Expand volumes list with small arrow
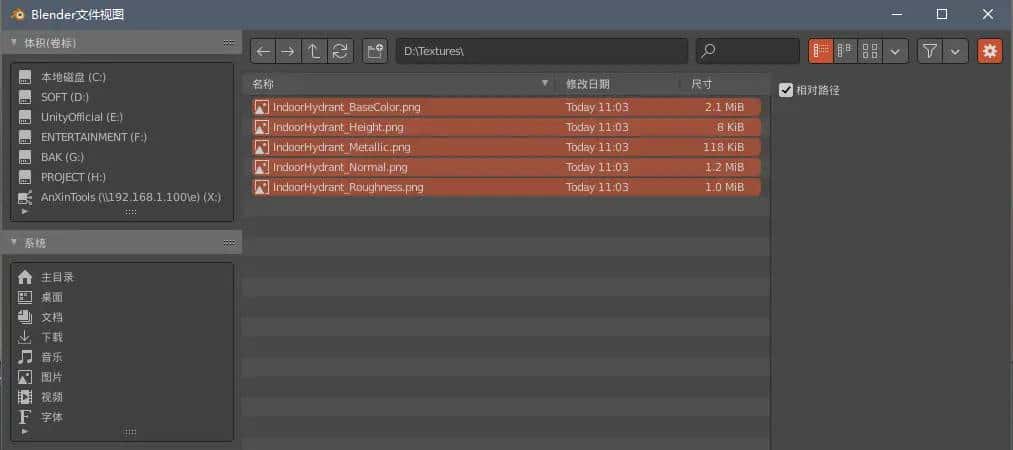 [25, 211]
